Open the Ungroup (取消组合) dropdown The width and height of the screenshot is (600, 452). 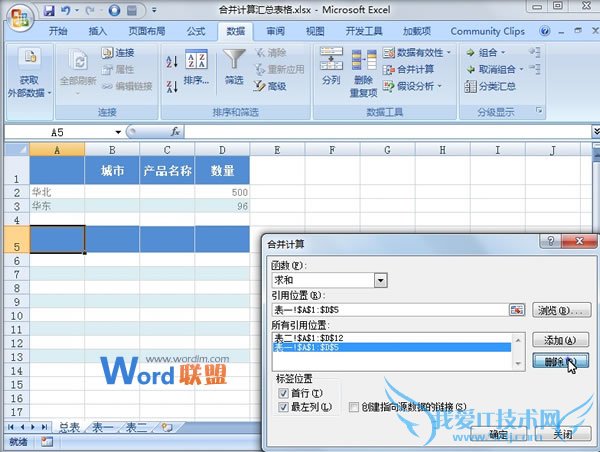pyautogui.click(x=522, y=69)
